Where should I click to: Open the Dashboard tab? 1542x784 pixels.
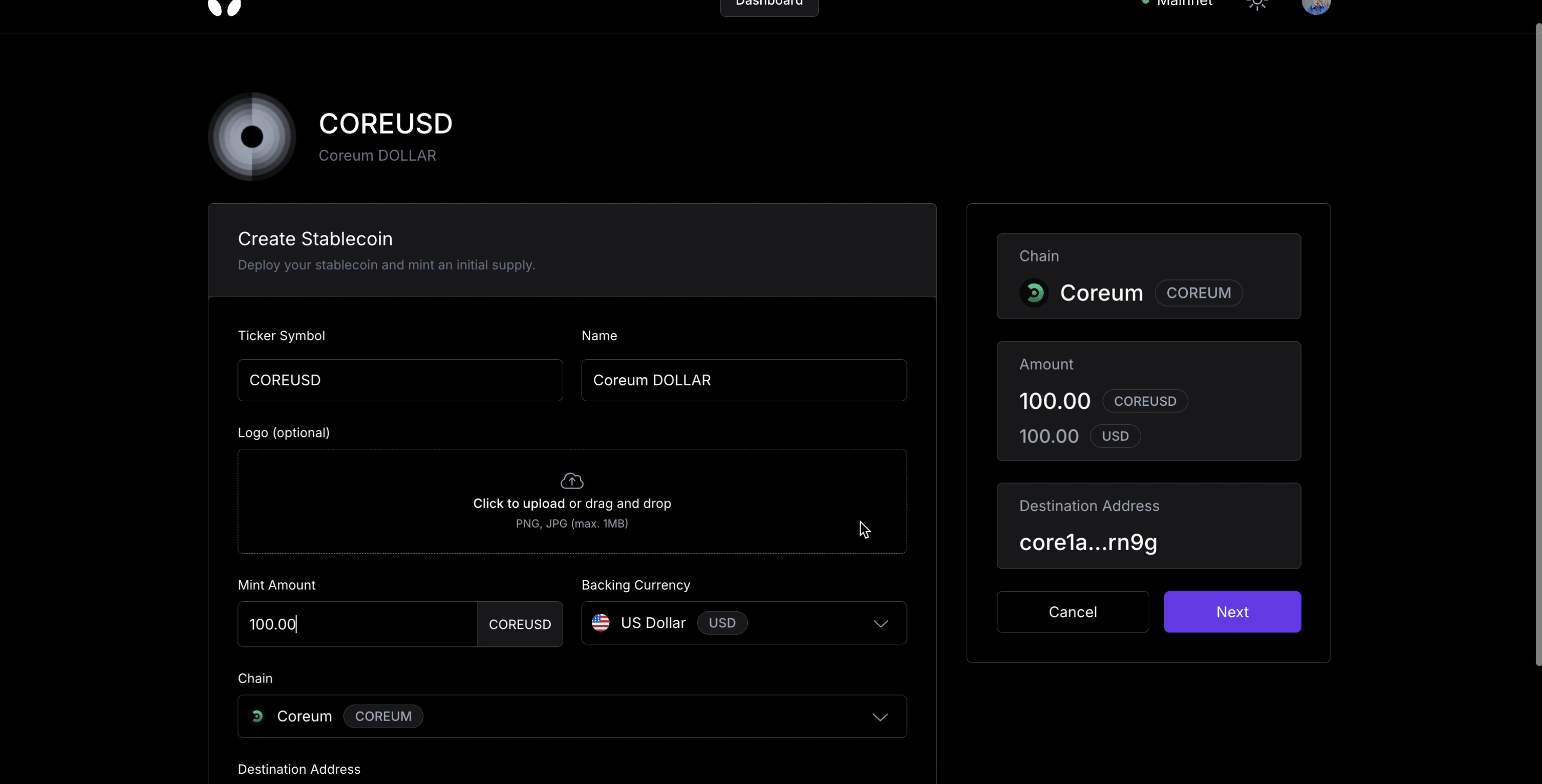coord(768,5)
